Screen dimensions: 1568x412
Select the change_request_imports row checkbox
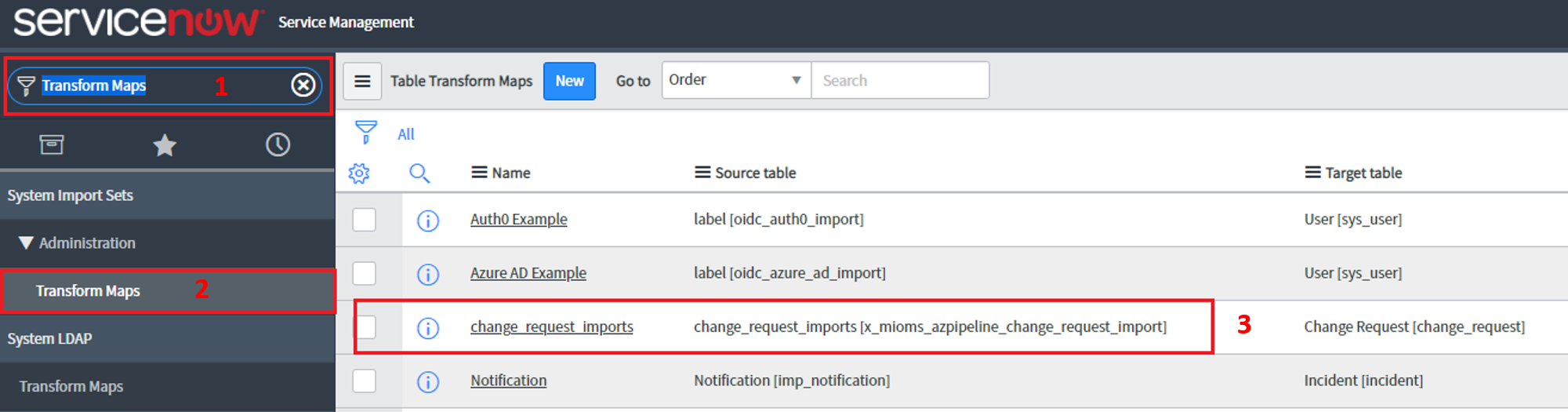365,327
